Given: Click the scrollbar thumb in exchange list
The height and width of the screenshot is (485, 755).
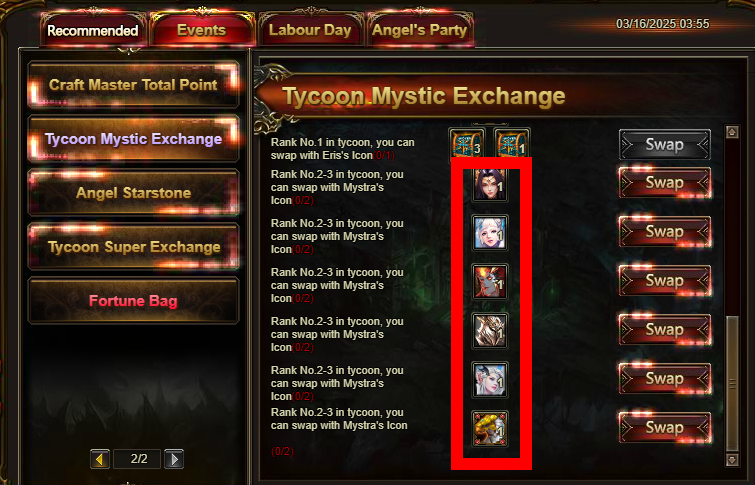Looking at the screenshot, I should (x=732, y=383).
